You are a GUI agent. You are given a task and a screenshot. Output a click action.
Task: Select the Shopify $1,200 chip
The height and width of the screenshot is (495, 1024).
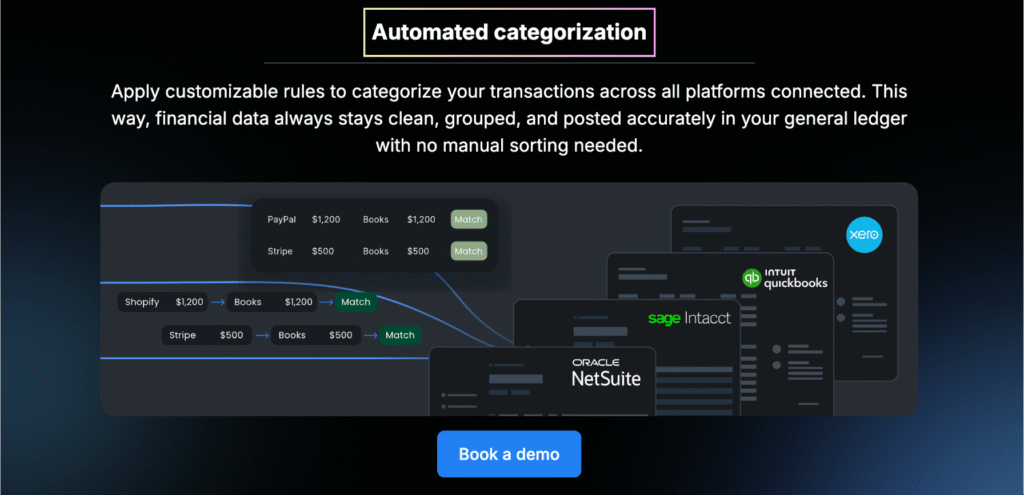tap(163, 302)
